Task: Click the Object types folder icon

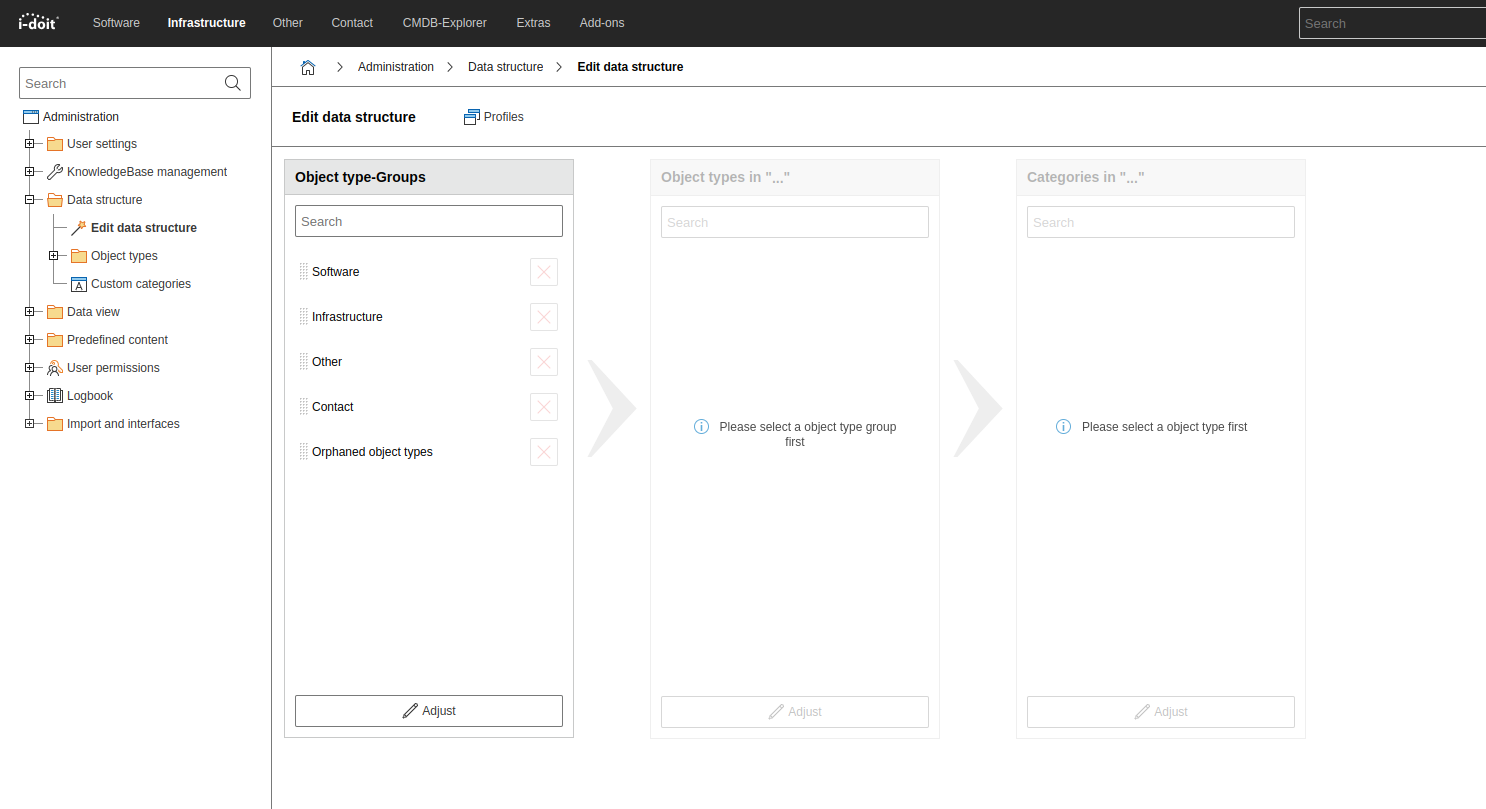Action: pyautogui.click(x=79, y=256)
